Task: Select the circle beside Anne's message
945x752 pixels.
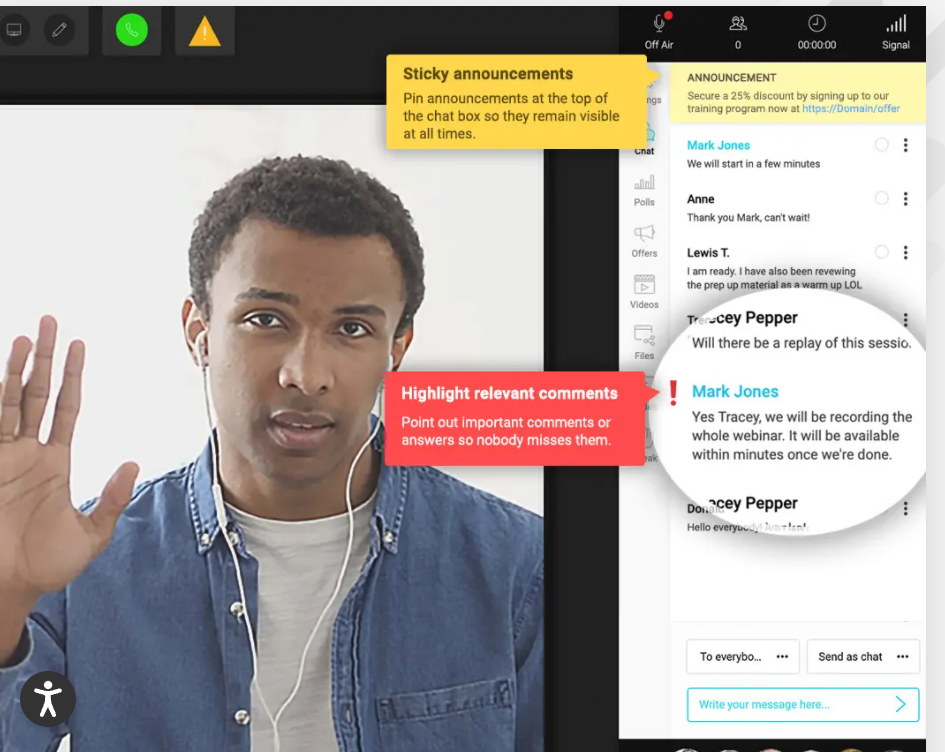Action: coord(881,198)
